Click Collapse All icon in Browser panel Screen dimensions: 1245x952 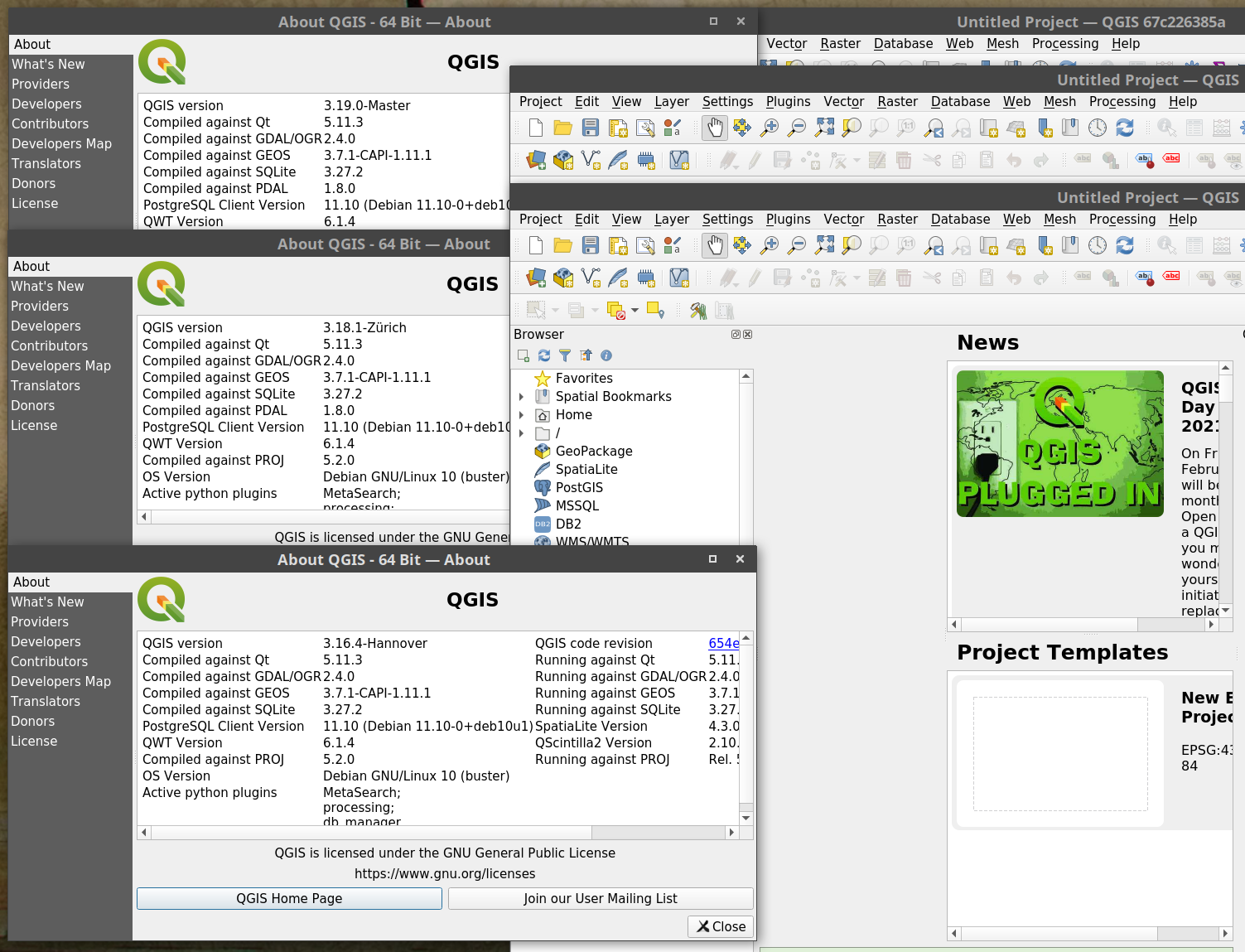pyautogui.click(x=586, y=355)
